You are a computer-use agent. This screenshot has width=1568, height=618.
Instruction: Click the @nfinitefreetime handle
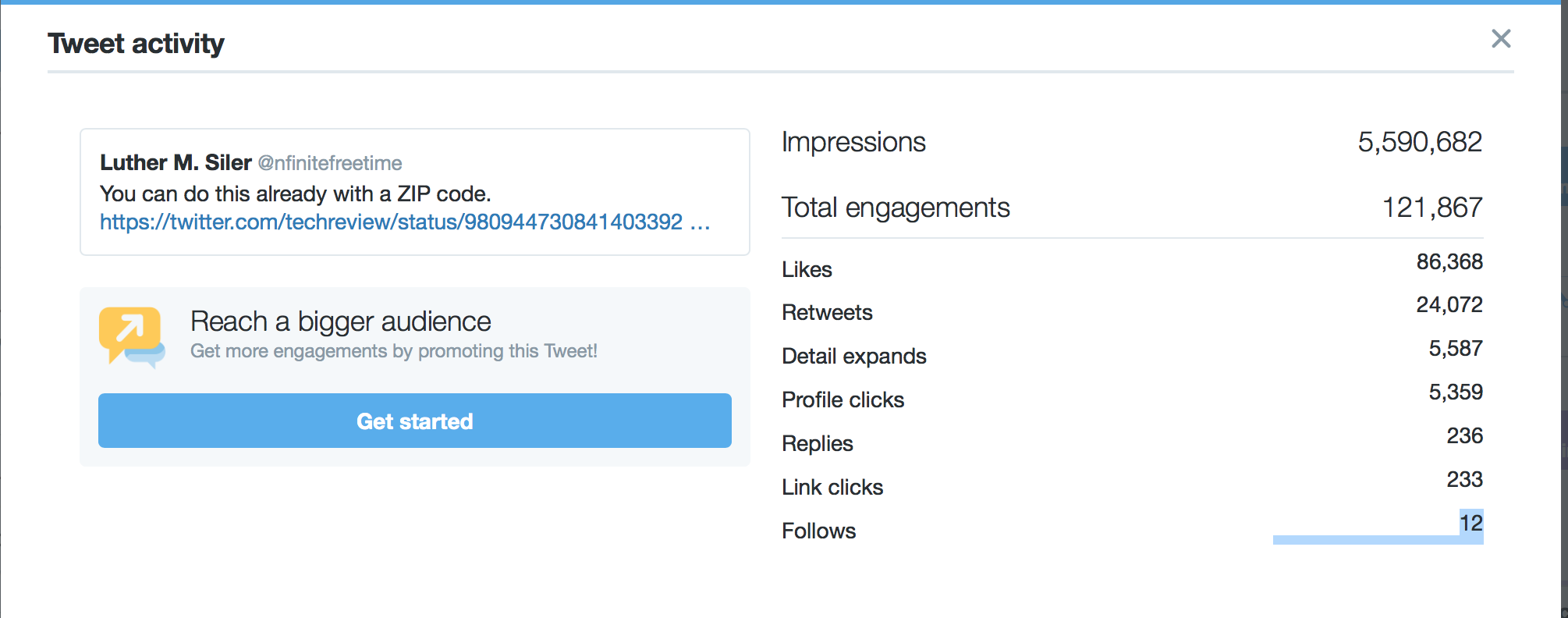click(x=330, y=163)
